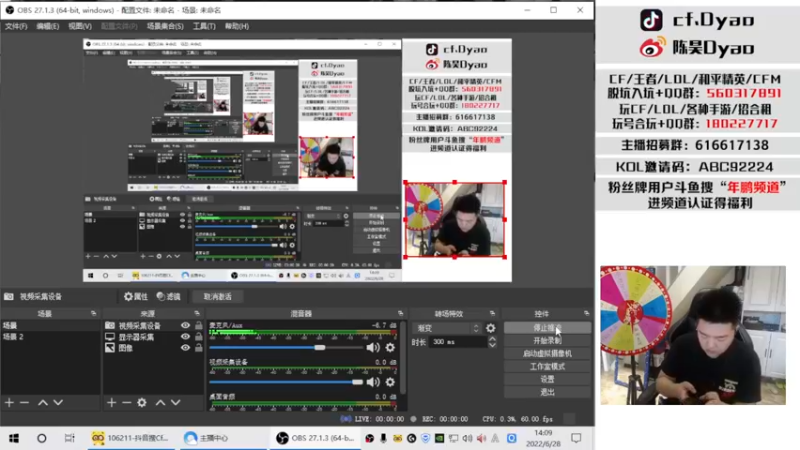This screenshot has width=800, height=450.
Task: Move source down with down arrow in 来源 panel
Action: (176, 403)
